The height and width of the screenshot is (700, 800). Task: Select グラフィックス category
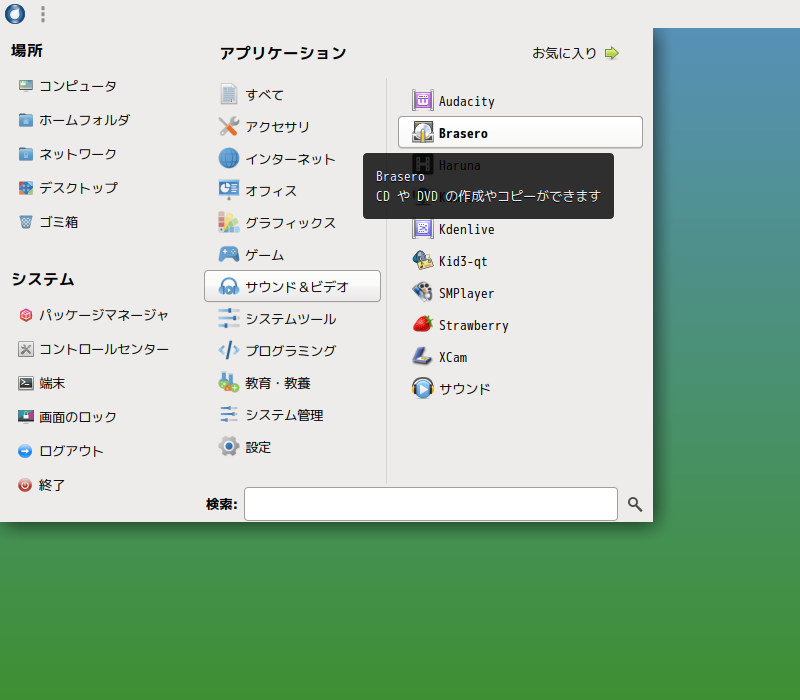292,222
